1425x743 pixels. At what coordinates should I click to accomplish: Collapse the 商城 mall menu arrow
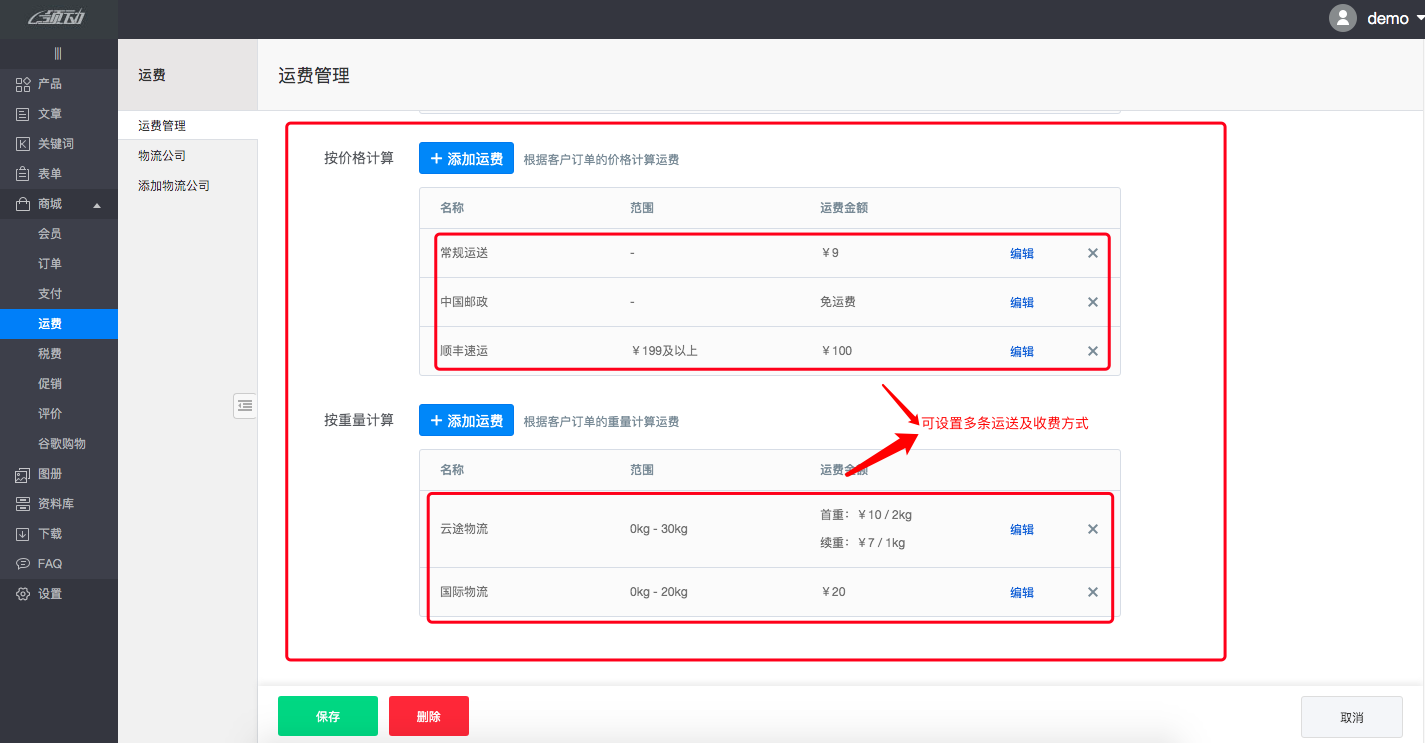tap(97, 205)
